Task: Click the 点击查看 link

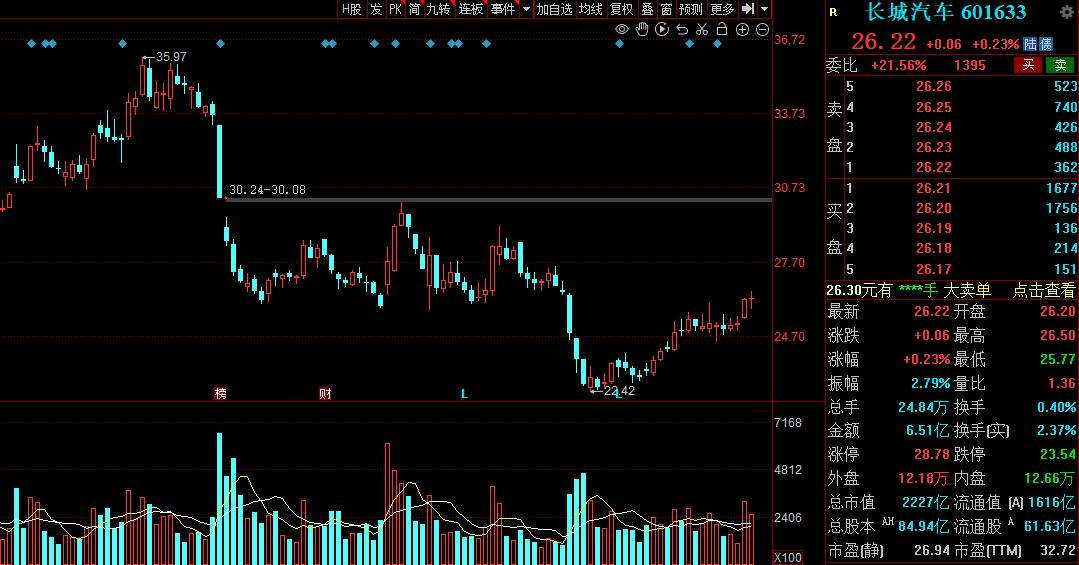Action: (x=1043, y=290)
